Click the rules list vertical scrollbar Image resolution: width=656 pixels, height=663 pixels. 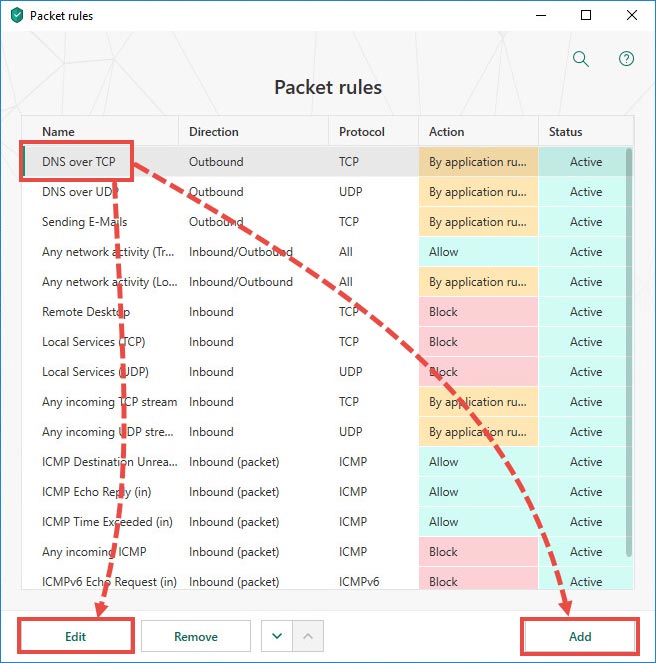click(x=629, y=352)
